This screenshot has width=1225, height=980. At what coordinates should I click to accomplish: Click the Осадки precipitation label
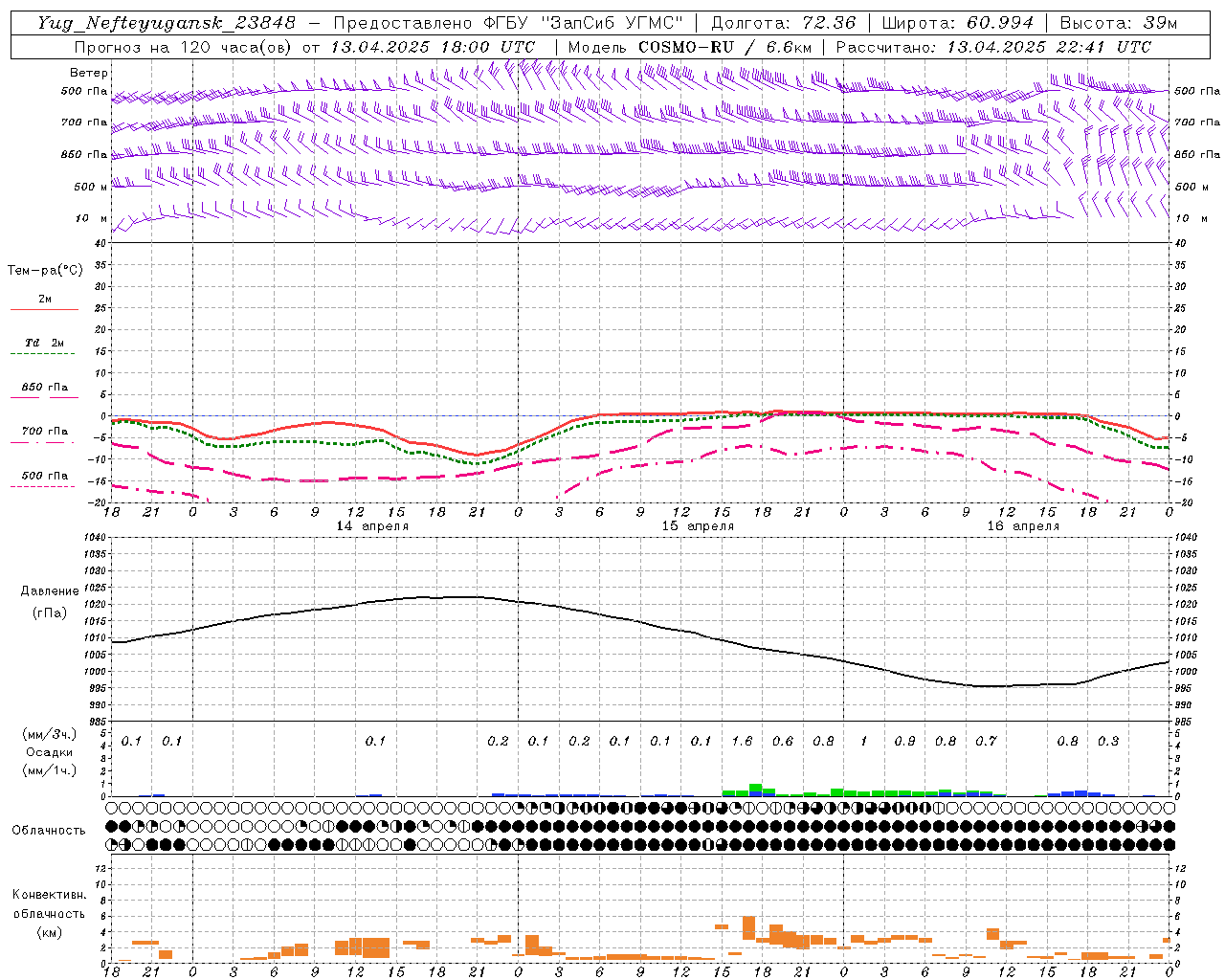point(50,752)
